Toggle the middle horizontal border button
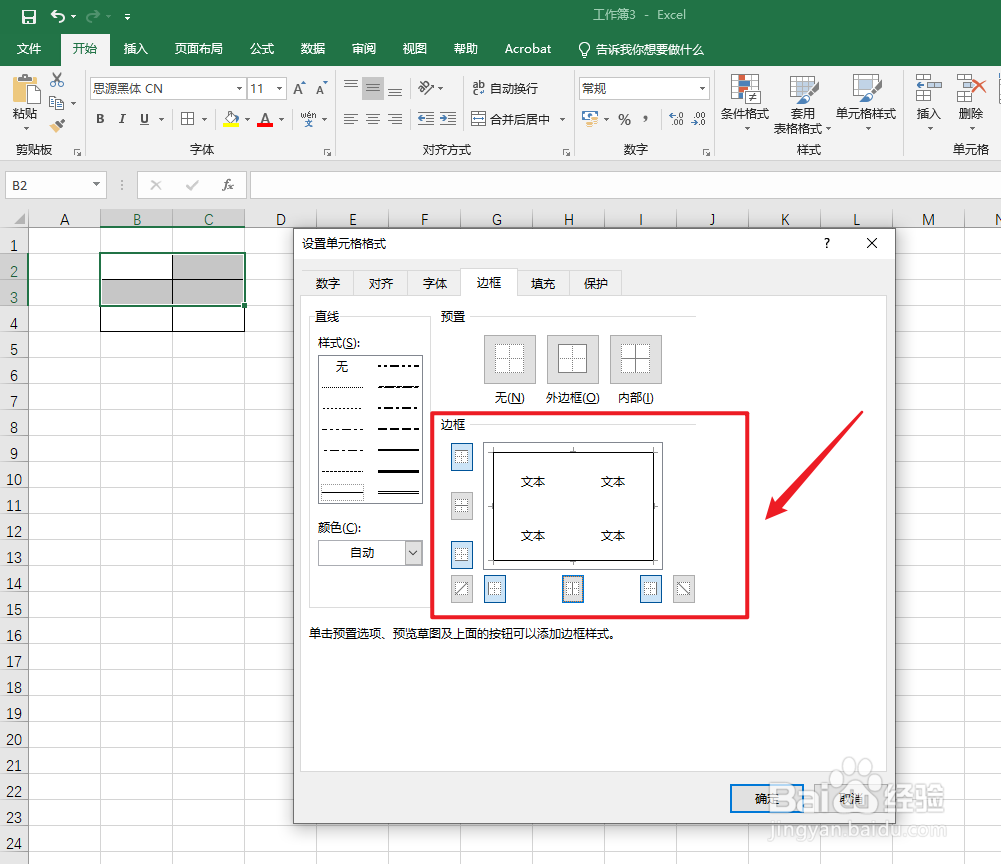Image resolution: width=1001 pixels, height=864 pixels. [x=462, y=506]
